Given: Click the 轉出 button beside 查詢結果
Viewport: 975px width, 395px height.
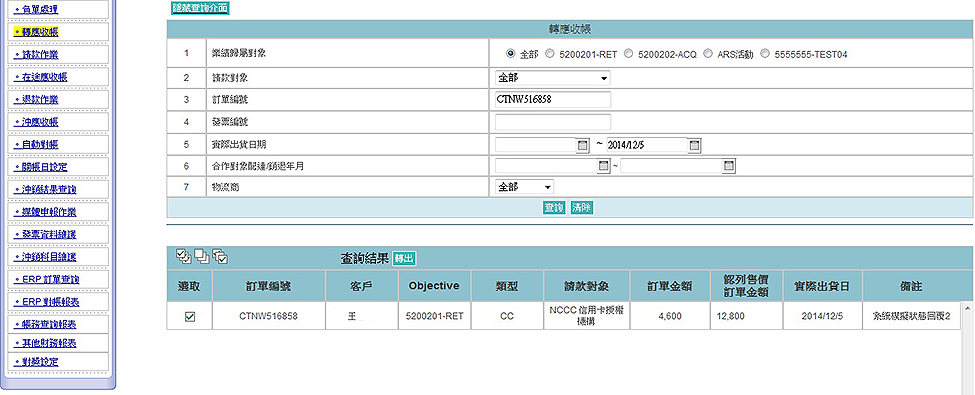Looking at the screenshot, I should [x=404, y=258].
